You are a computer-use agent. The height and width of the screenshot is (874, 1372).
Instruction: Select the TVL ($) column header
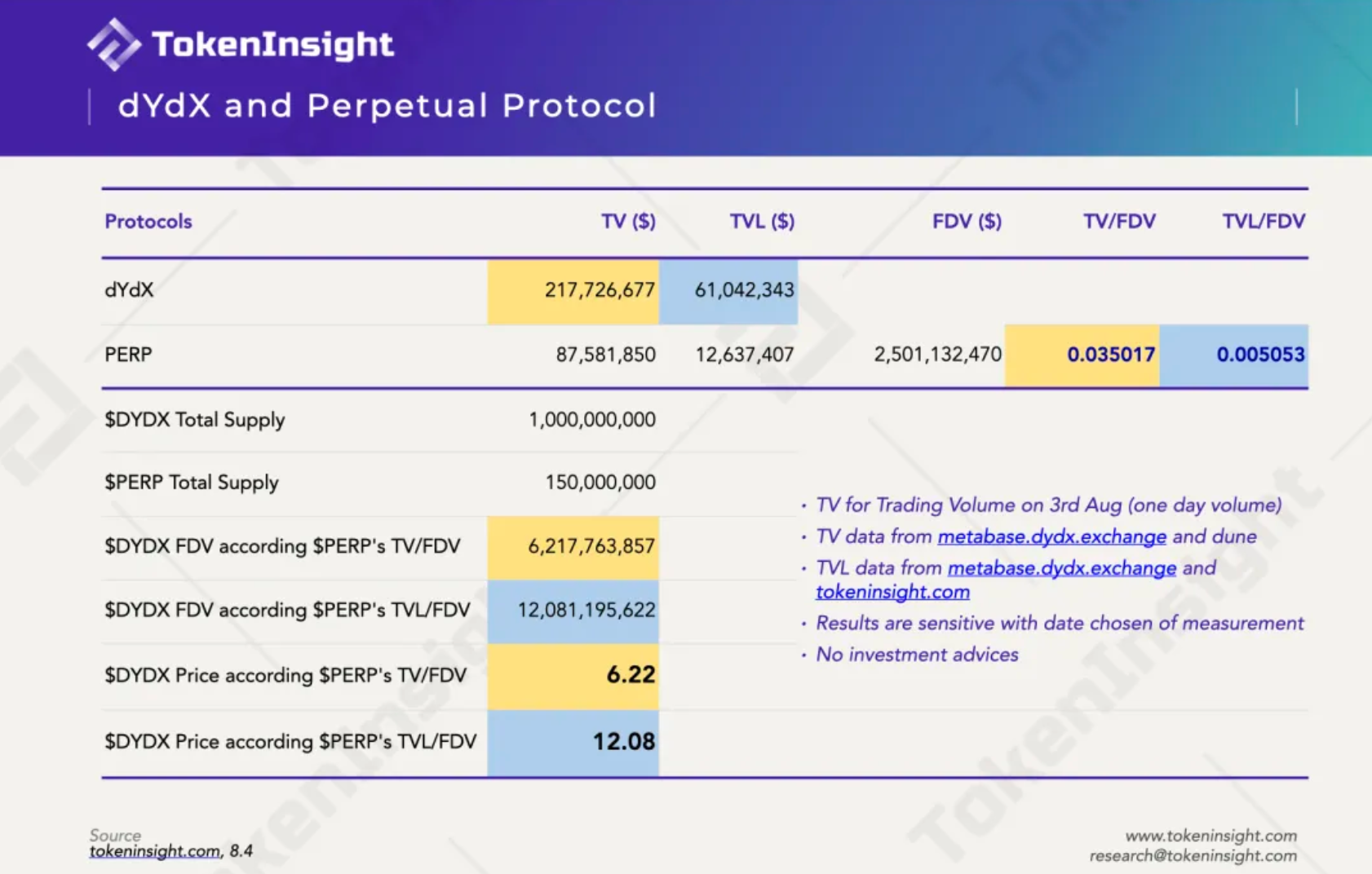762,222
